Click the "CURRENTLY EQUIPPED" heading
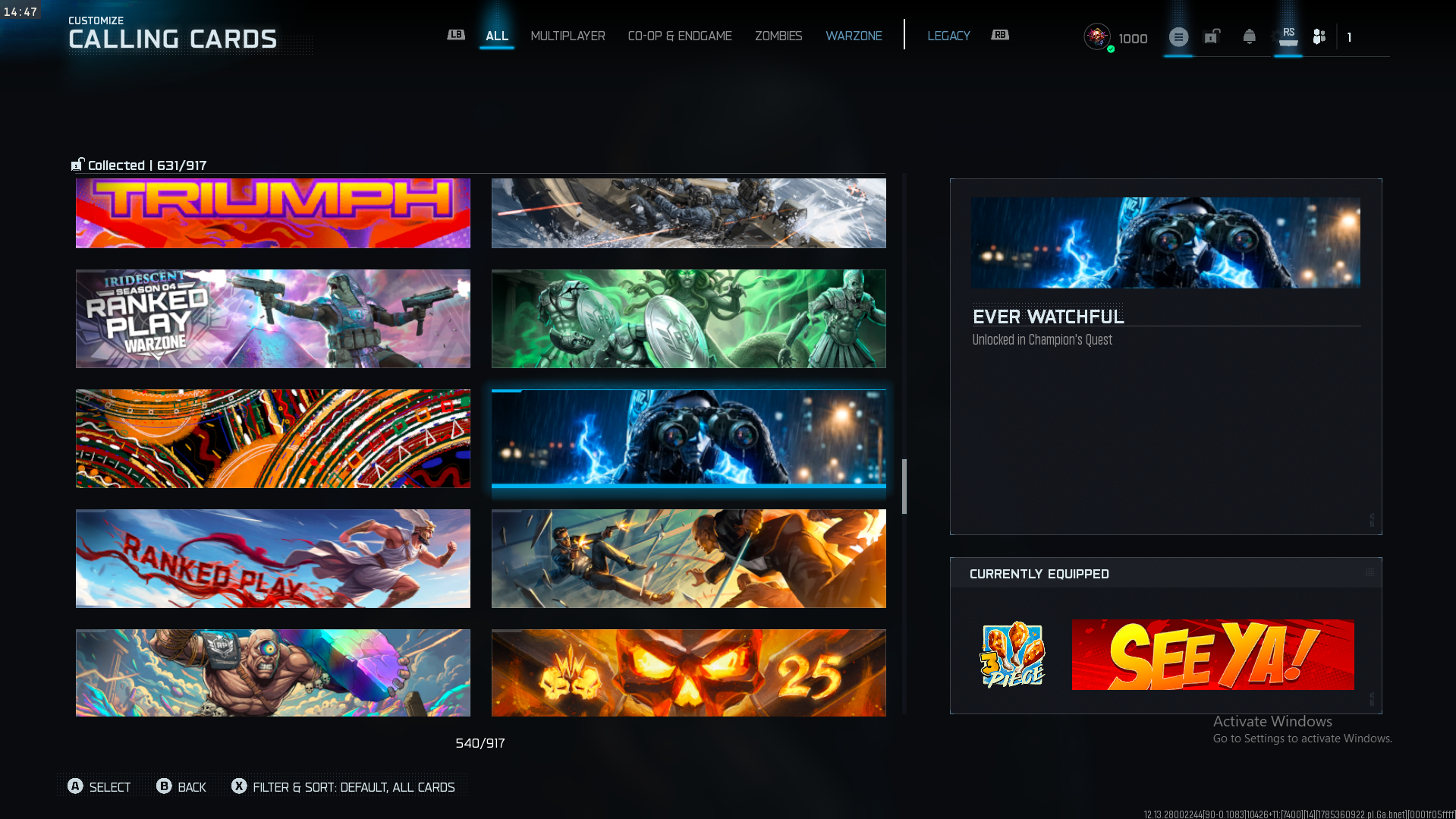Screen dimensions: 1456x819 click(x=1039, y=574)
